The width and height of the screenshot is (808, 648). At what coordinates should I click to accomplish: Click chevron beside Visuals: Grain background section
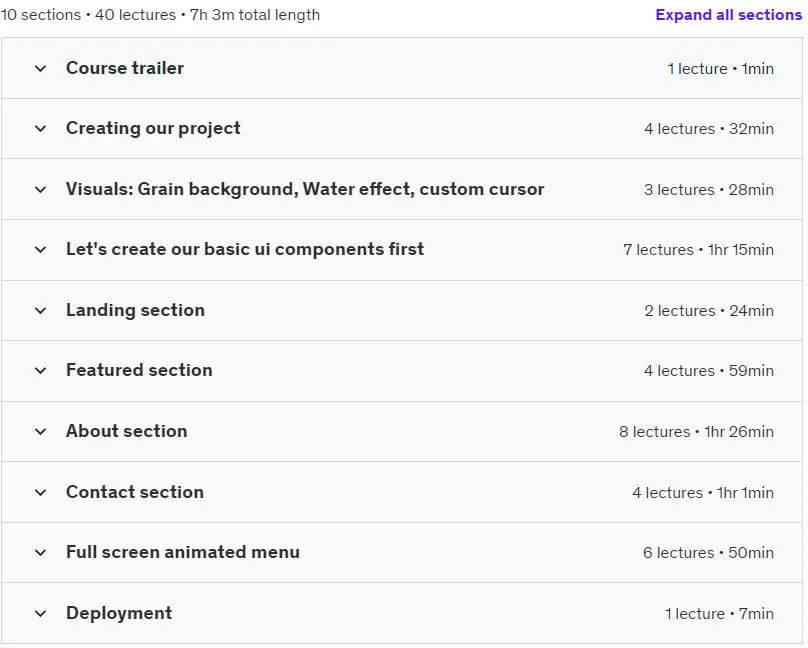click(x=40, y=190)
